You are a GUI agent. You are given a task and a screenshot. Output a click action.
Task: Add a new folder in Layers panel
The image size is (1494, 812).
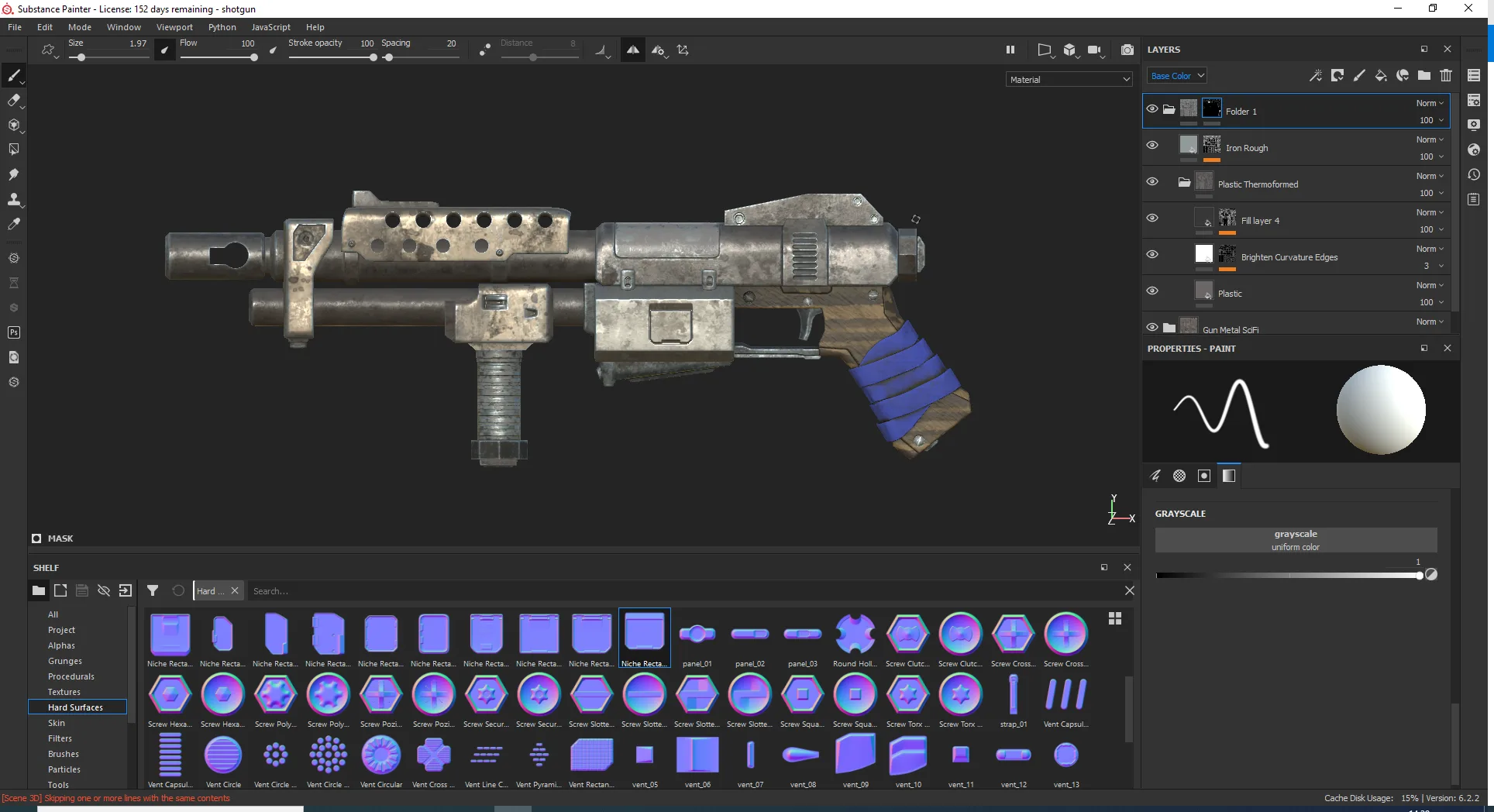[1424, 75]
